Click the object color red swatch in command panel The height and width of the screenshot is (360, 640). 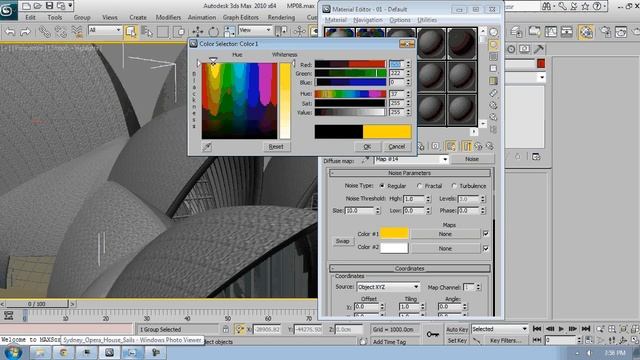541,64
